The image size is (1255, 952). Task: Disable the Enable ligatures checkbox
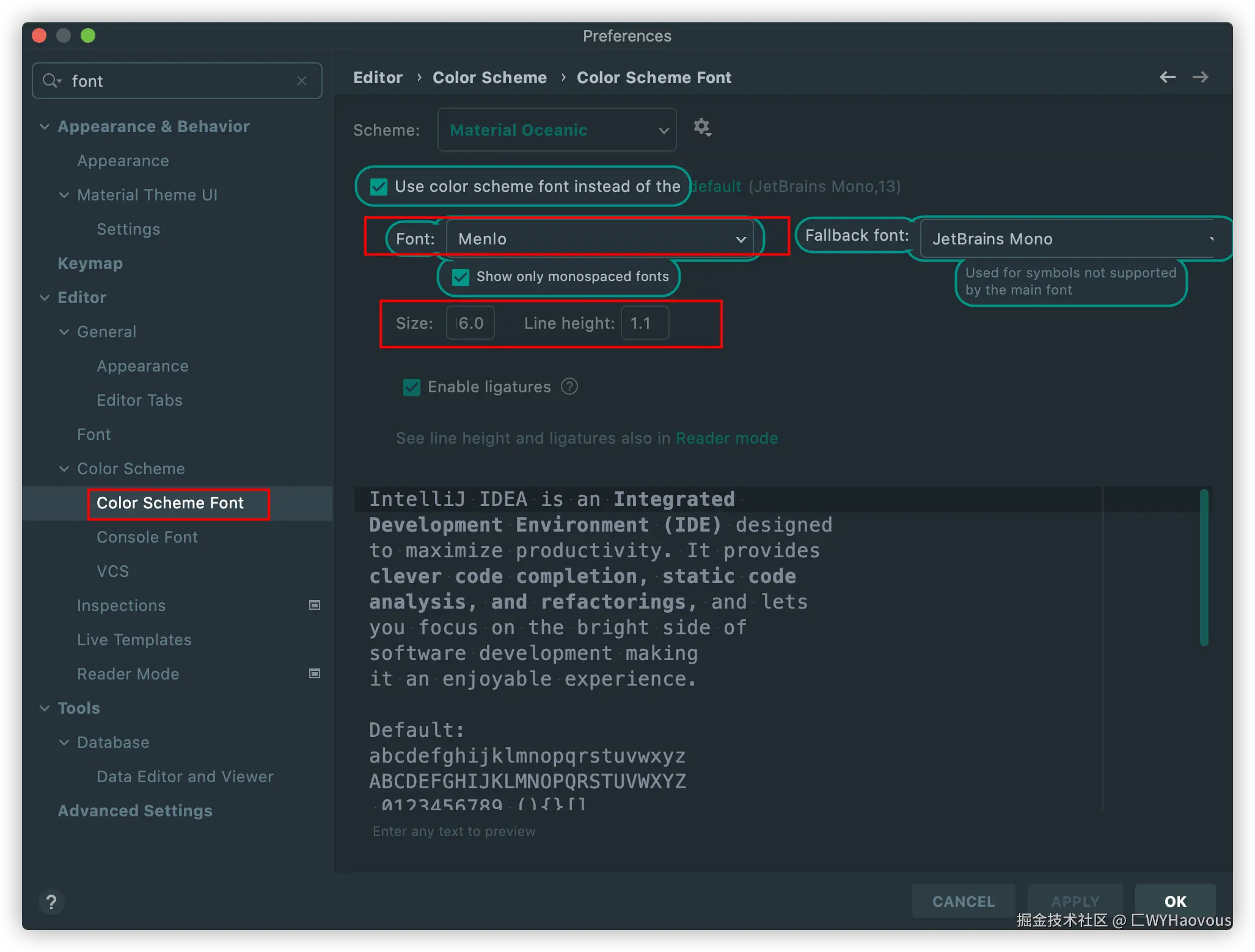point(412,387)
